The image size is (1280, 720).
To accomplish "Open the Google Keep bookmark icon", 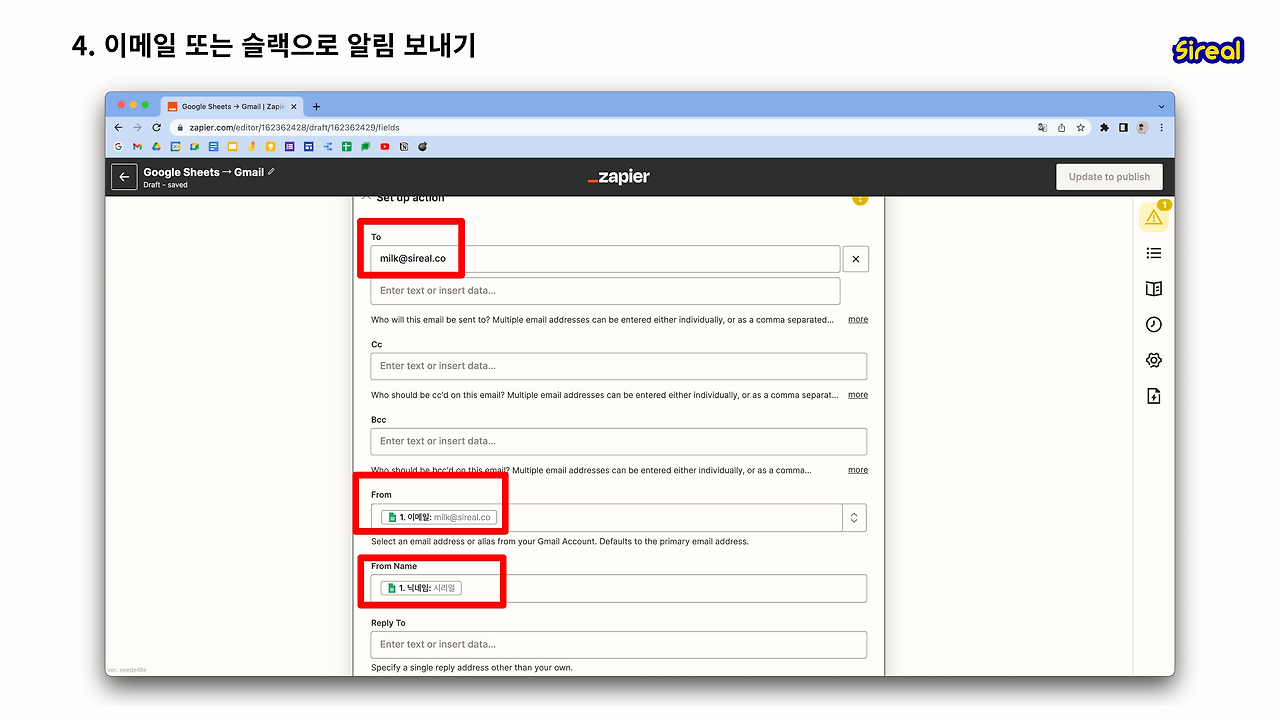I will pyautogui.click(x=270, y=147).
